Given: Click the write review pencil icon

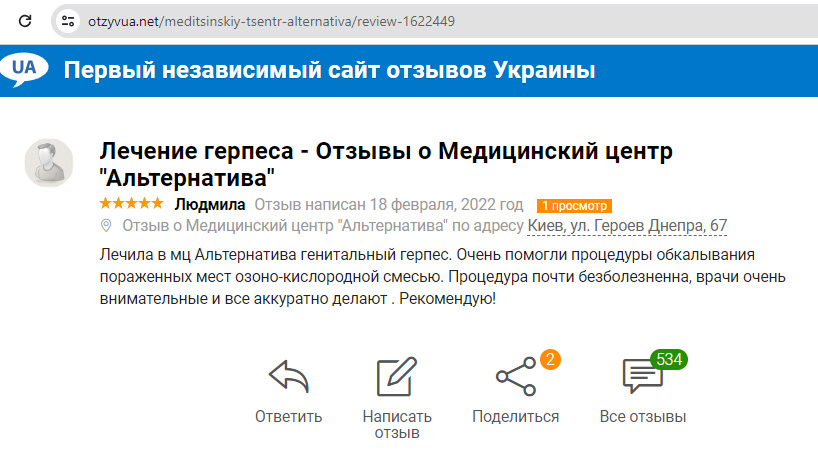Looking at the screenshot, I should tap(396, 377).
